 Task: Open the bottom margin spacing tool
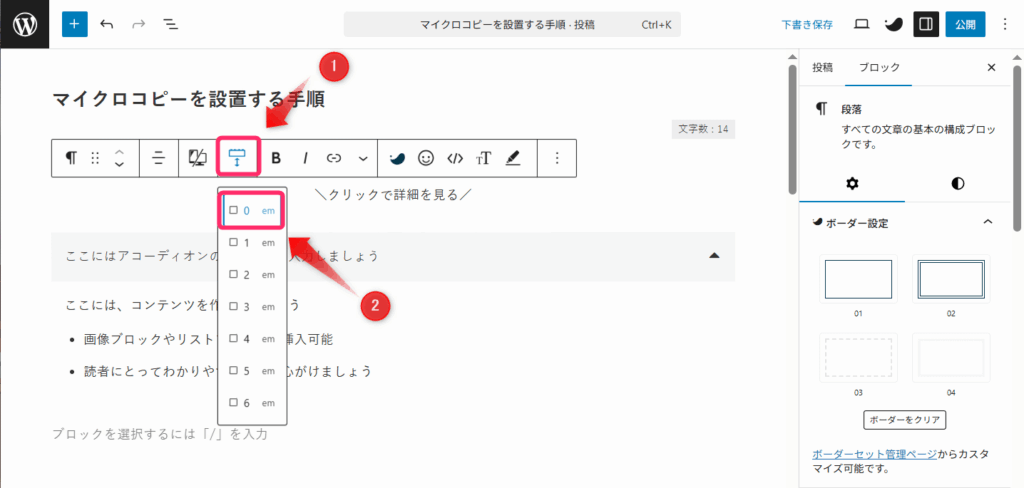click(238, 157)
